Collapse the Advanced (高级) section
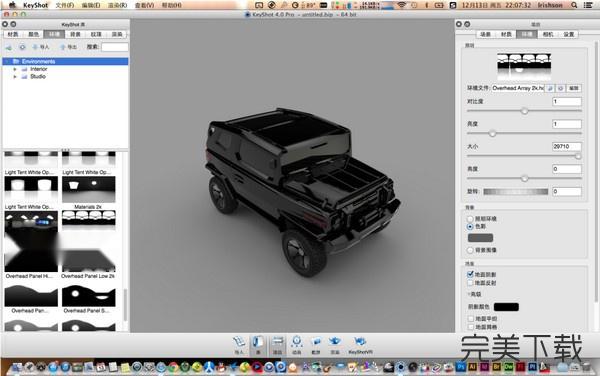Screen dimensions: 600x376 (x=468, y=294)
